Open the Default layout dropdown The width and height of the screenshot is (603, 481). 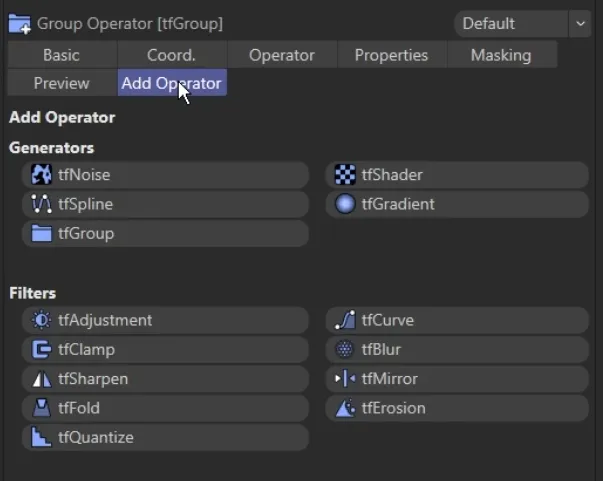pyautogui.click(x=510, y=23)
